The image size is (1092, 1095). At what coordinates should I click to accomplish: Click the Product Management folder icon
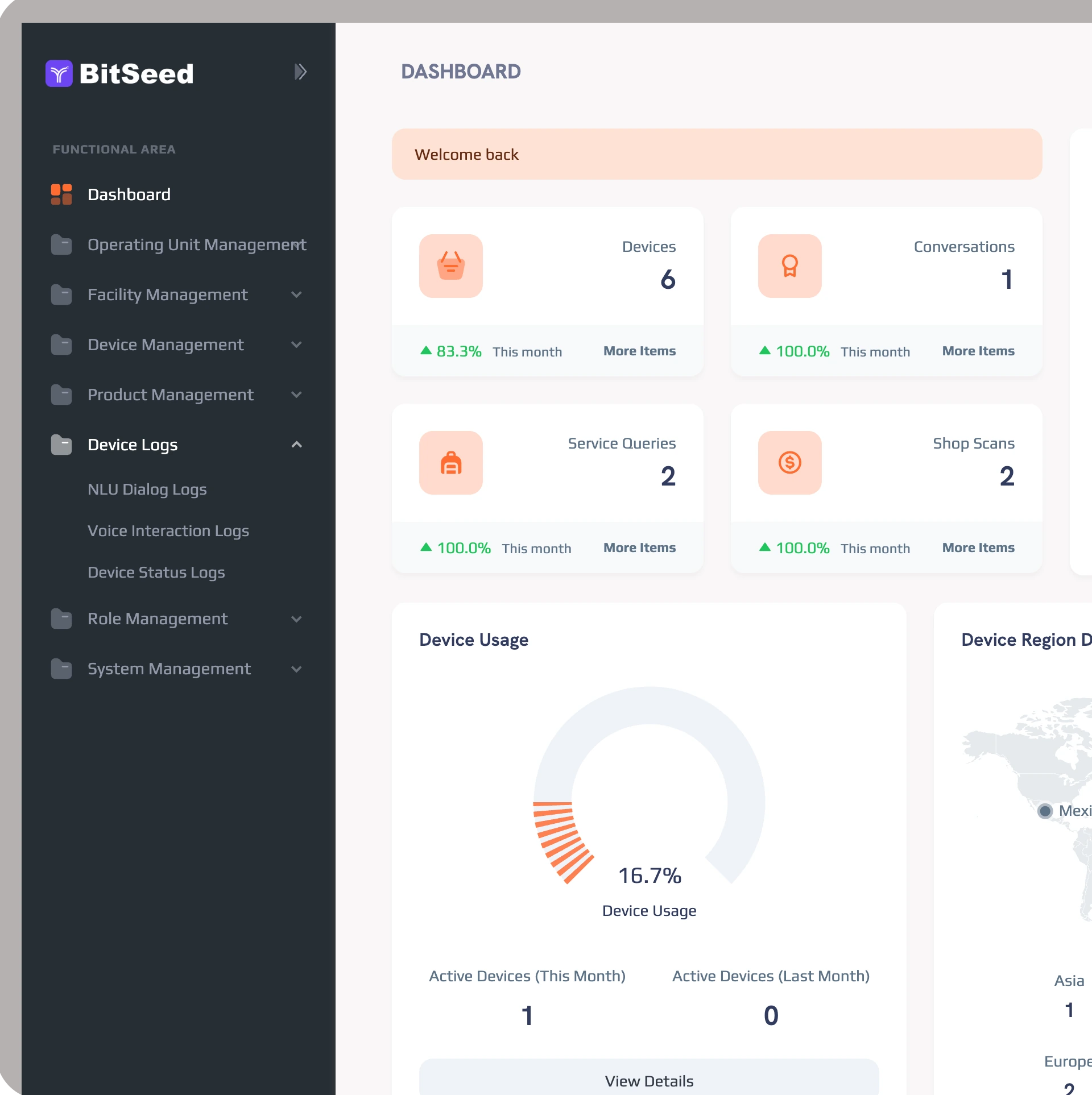[61, 395]
